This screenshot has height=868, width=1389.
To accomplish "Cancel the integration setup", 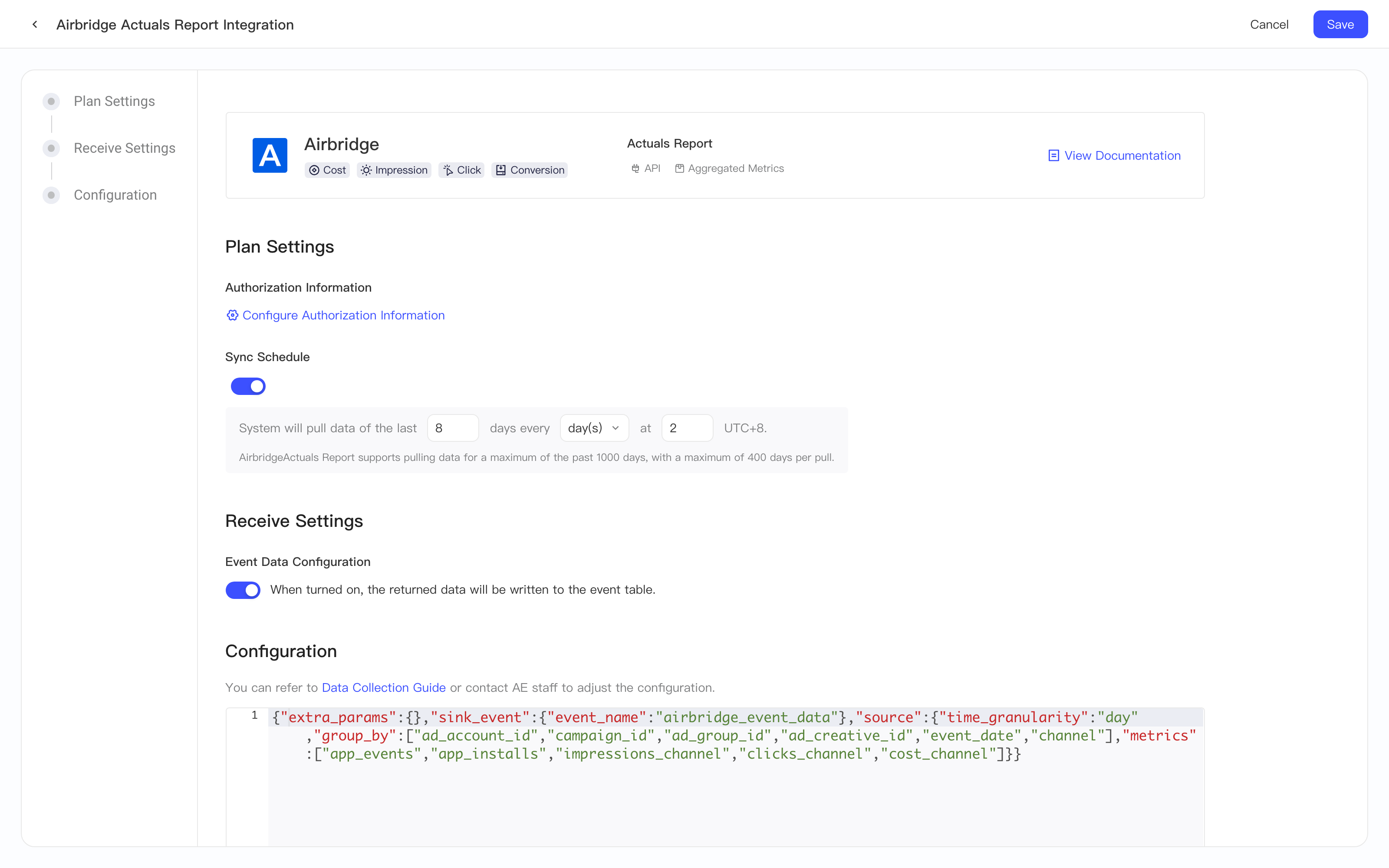I will [1269, 24].
